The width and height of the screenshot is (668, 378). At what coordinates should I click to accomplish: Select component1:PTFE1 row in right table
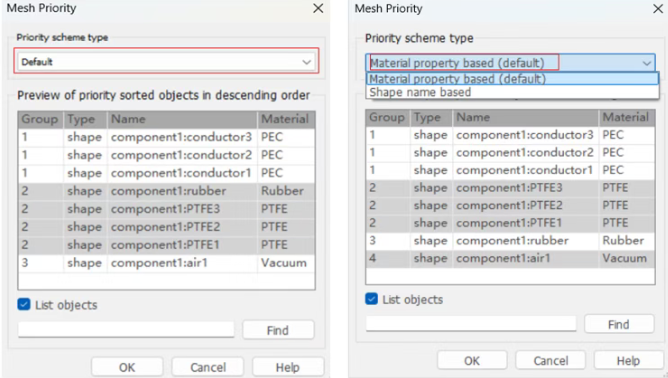(510, 223)
